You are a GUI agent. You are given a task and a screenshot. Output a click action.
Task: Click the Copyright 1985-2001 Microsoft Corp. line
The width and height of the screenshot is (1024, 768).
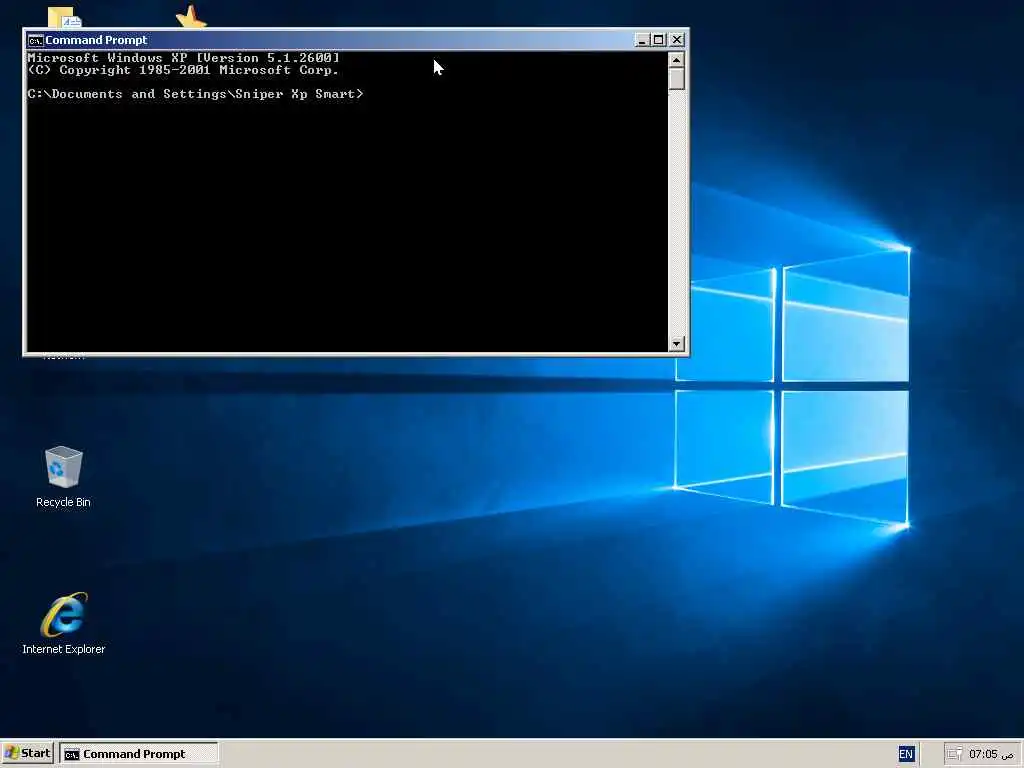point(184,70)
